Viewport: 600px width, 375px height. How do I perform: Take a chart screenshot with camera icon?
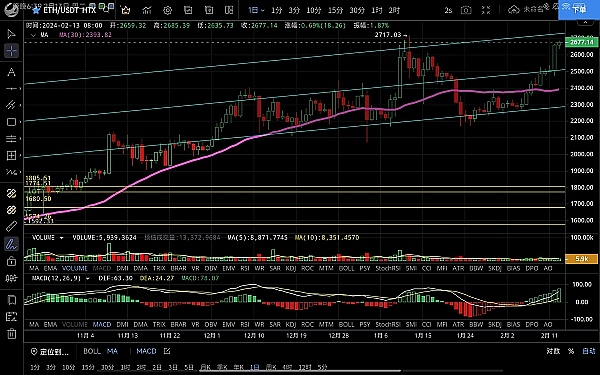click(466, 10)
